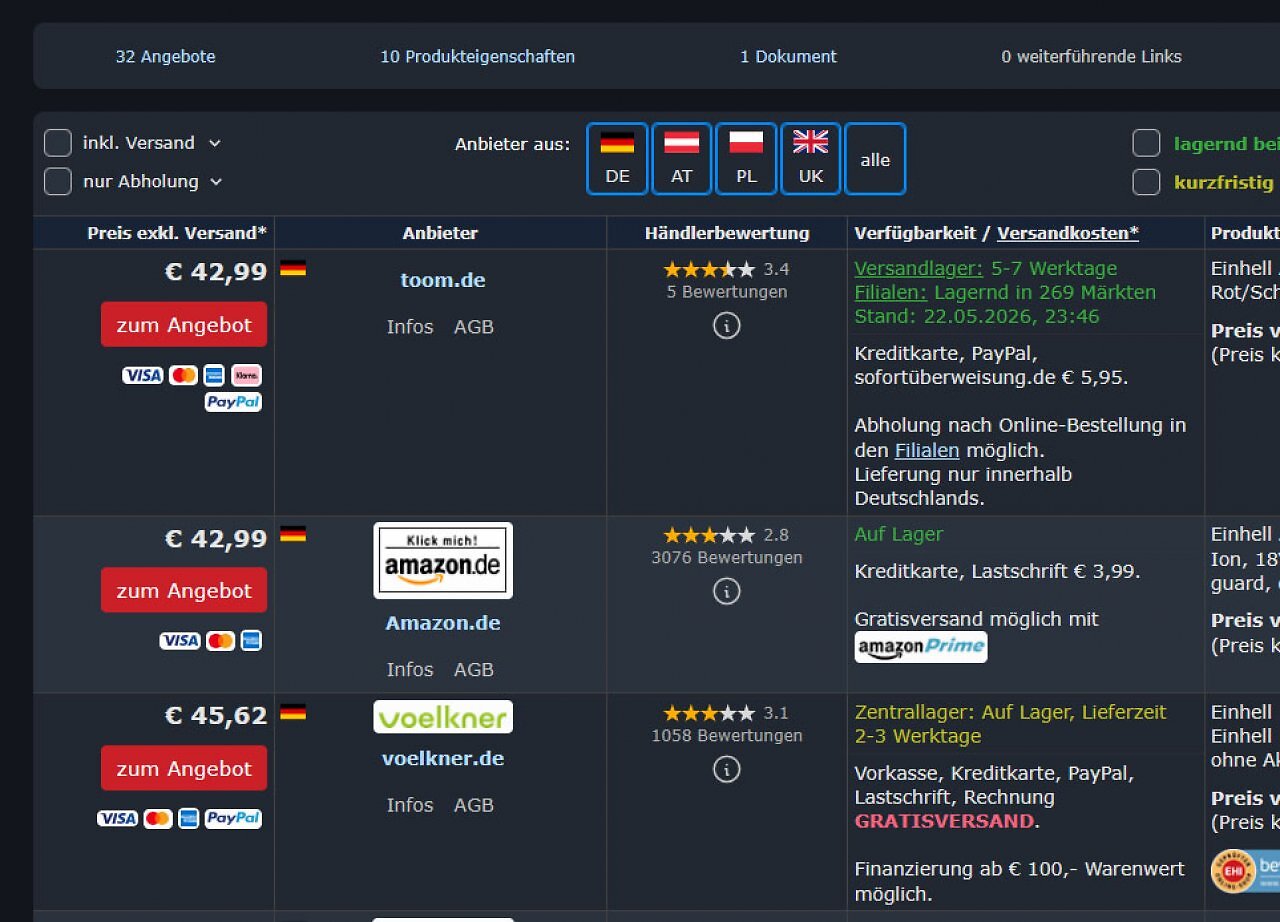Click 'zum Angebot' for Amazon.de
The width and height of the screenshot is (1280, 922).
pos(184,590)
